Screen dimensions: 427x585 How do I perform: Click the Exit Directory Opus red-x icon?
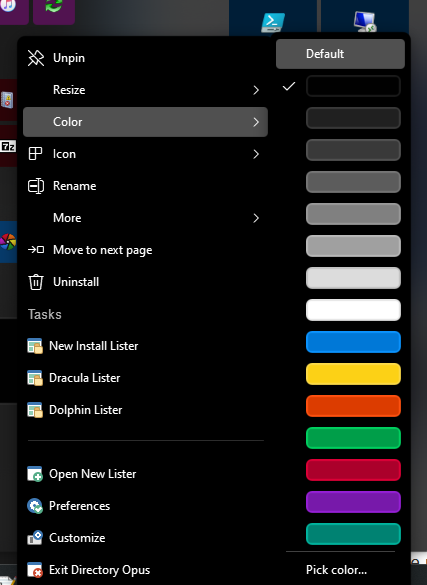tap(35, 570)
